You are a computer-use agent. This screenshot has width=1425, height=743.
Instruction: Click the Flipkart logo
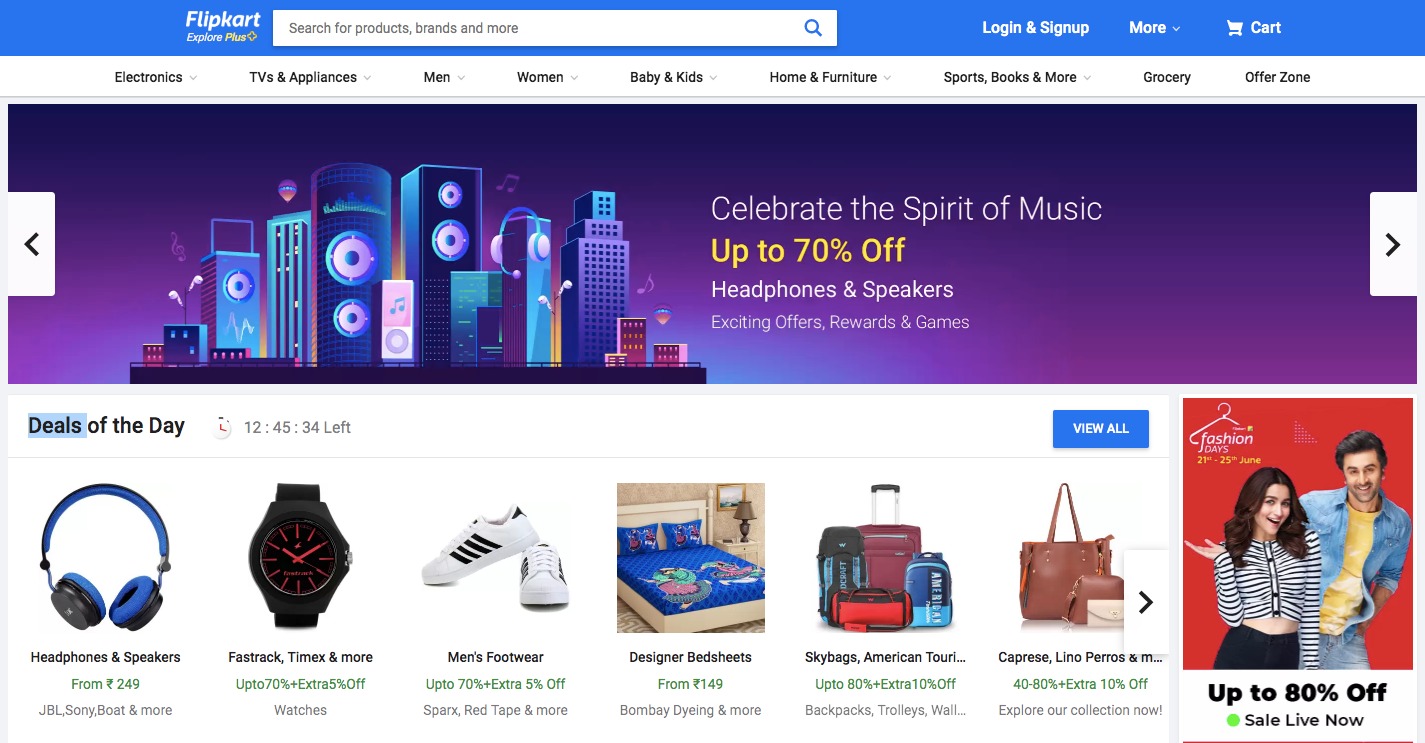pyautogui.click(x=221, y=20)
